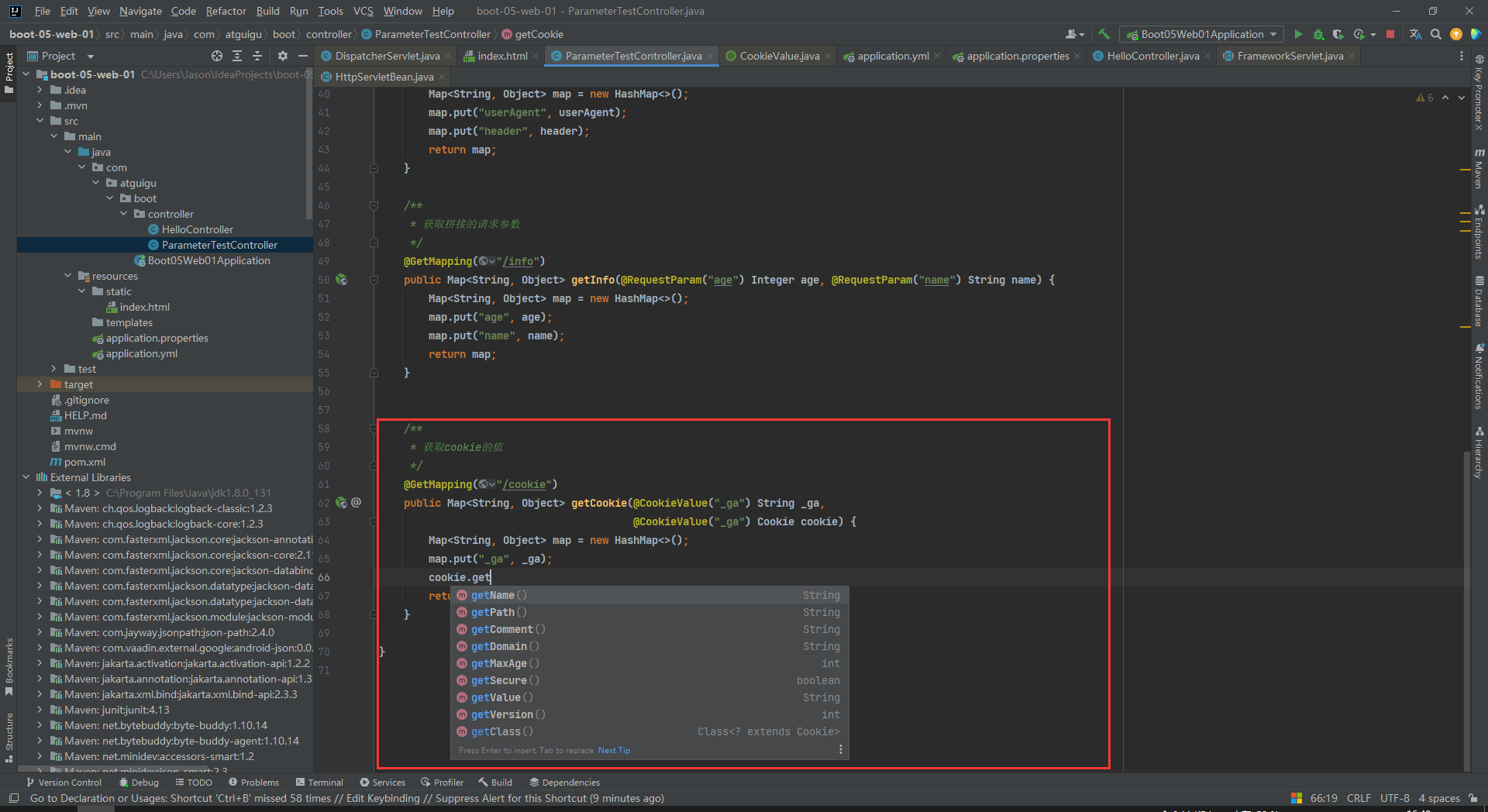The image size is (1488, 812).
Task: Collapse the resources folder node
Action: tap(67, 276)
